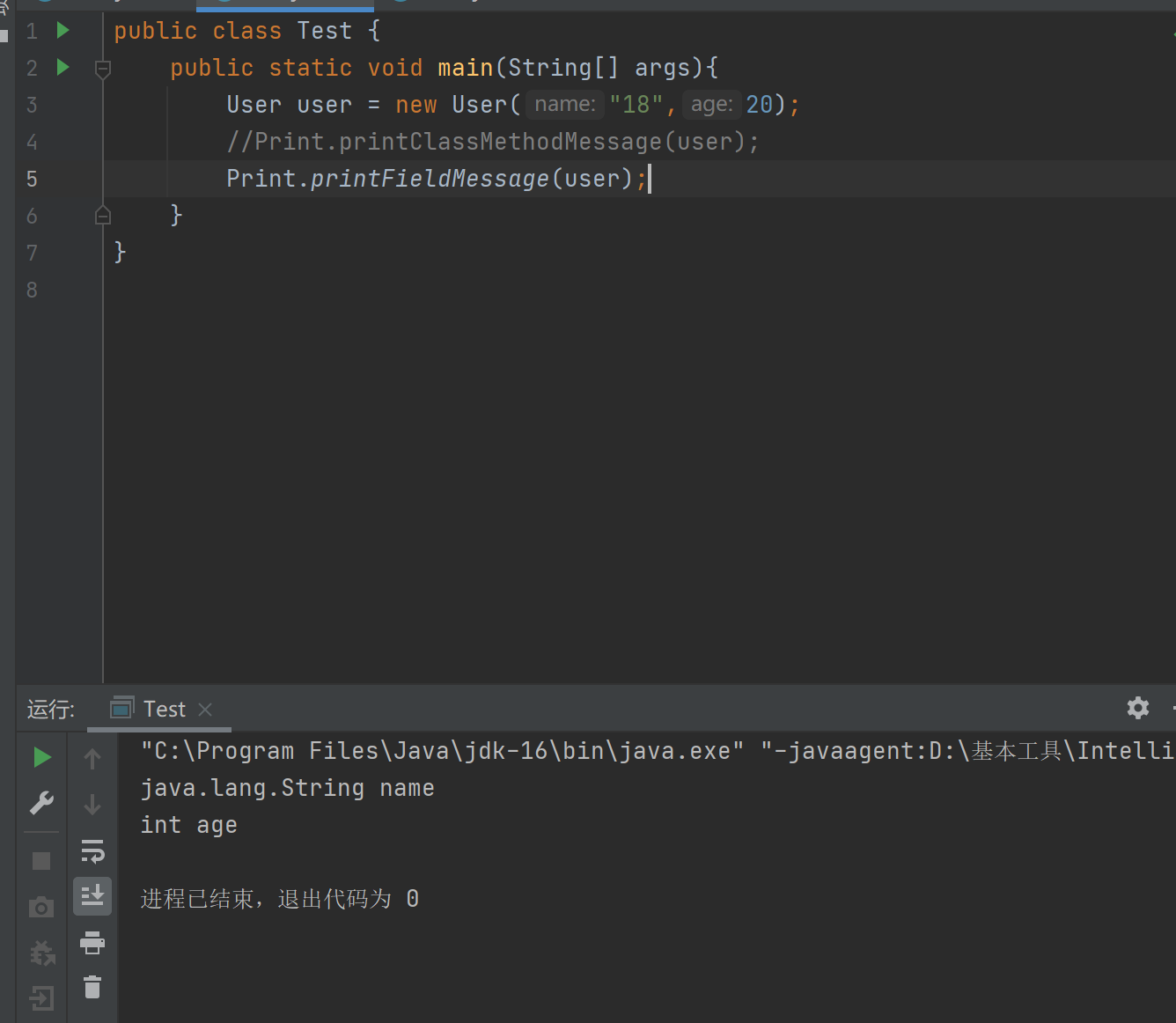Click the "name:" parameter hint

tap(565, 105)
